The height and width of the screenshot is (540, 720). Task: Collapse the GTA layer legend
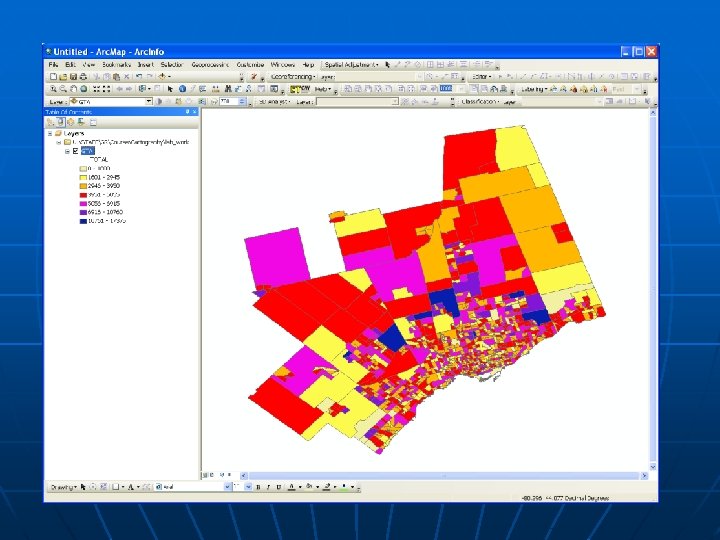click(x=67, y=151)
